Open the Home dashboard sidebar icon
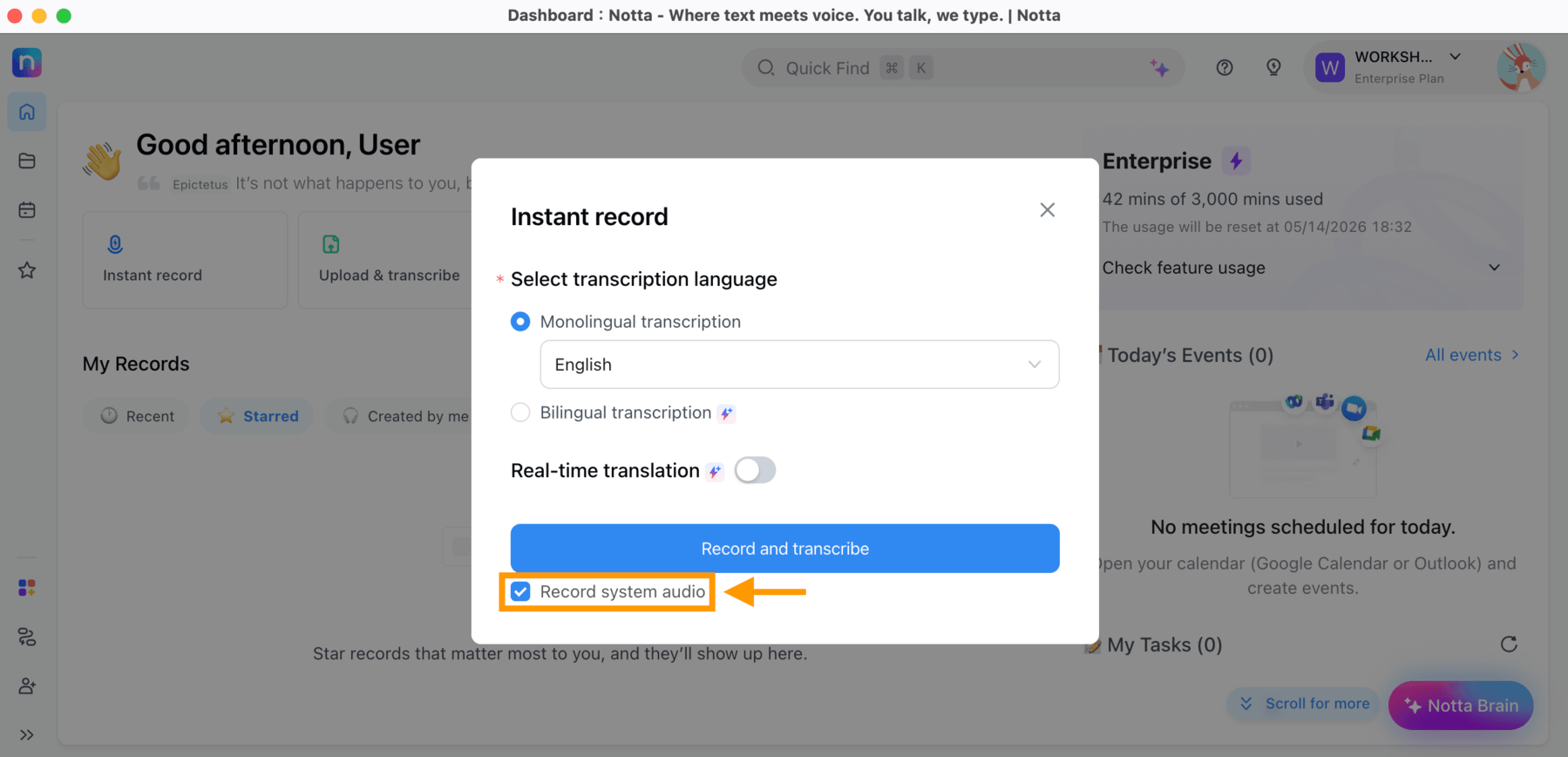The width and height of the screenshot is (1568, 757). [x=27, y=112]
